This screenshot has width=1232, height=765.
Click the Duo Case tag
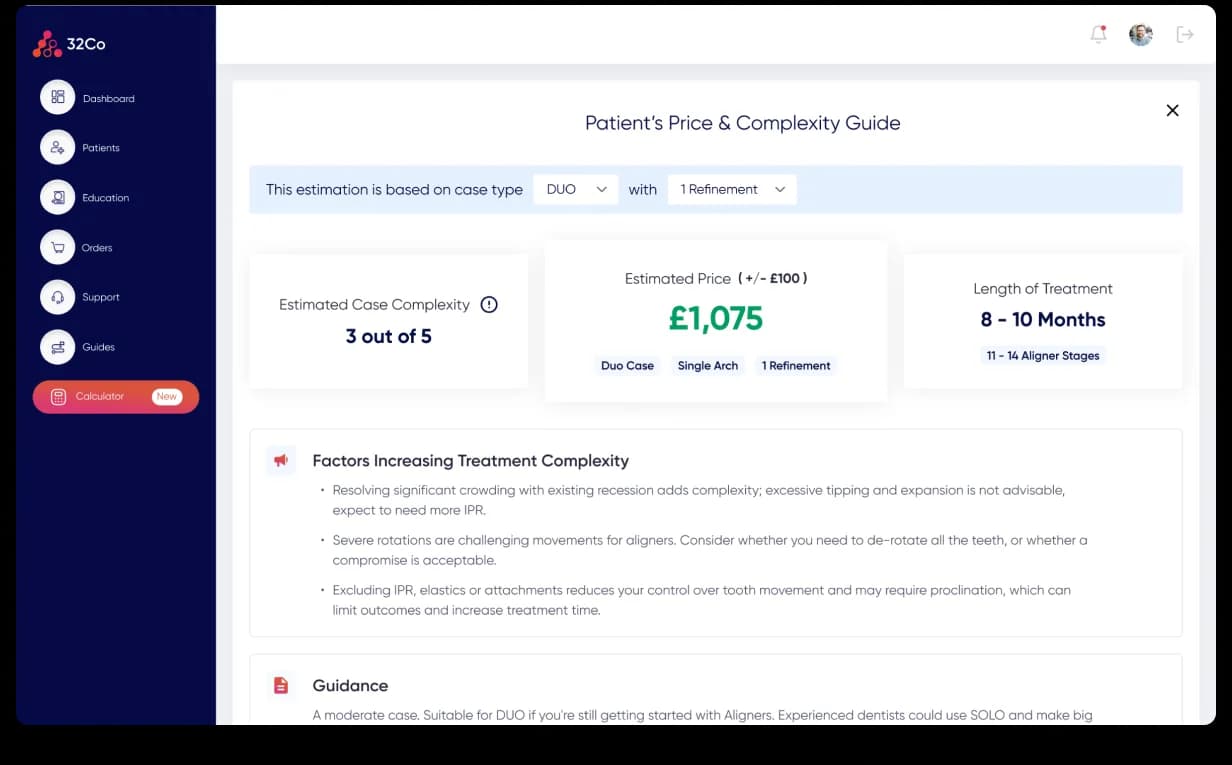pyautogui.click(x=627, y=366)
